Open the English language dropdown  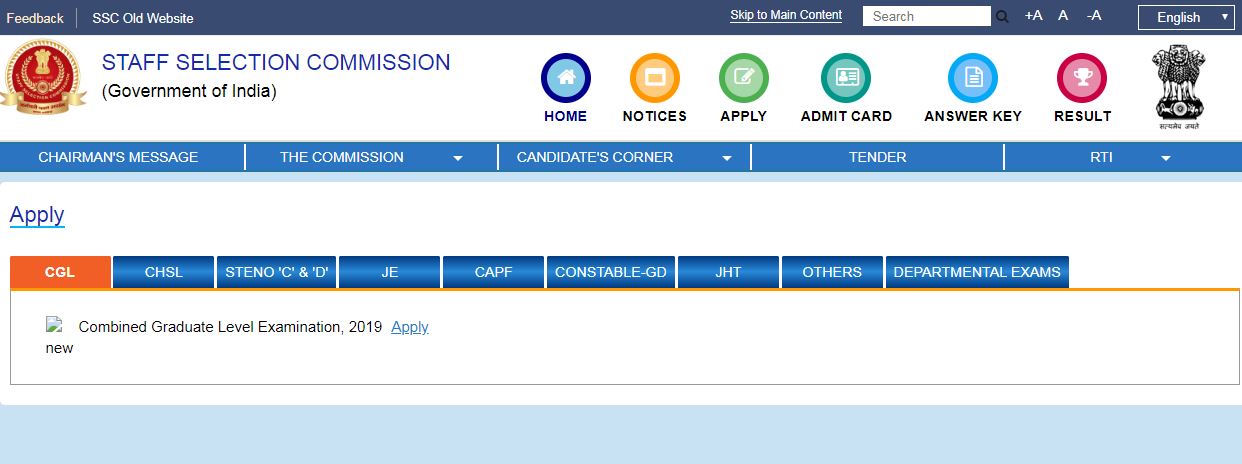tap(1186, 17)
